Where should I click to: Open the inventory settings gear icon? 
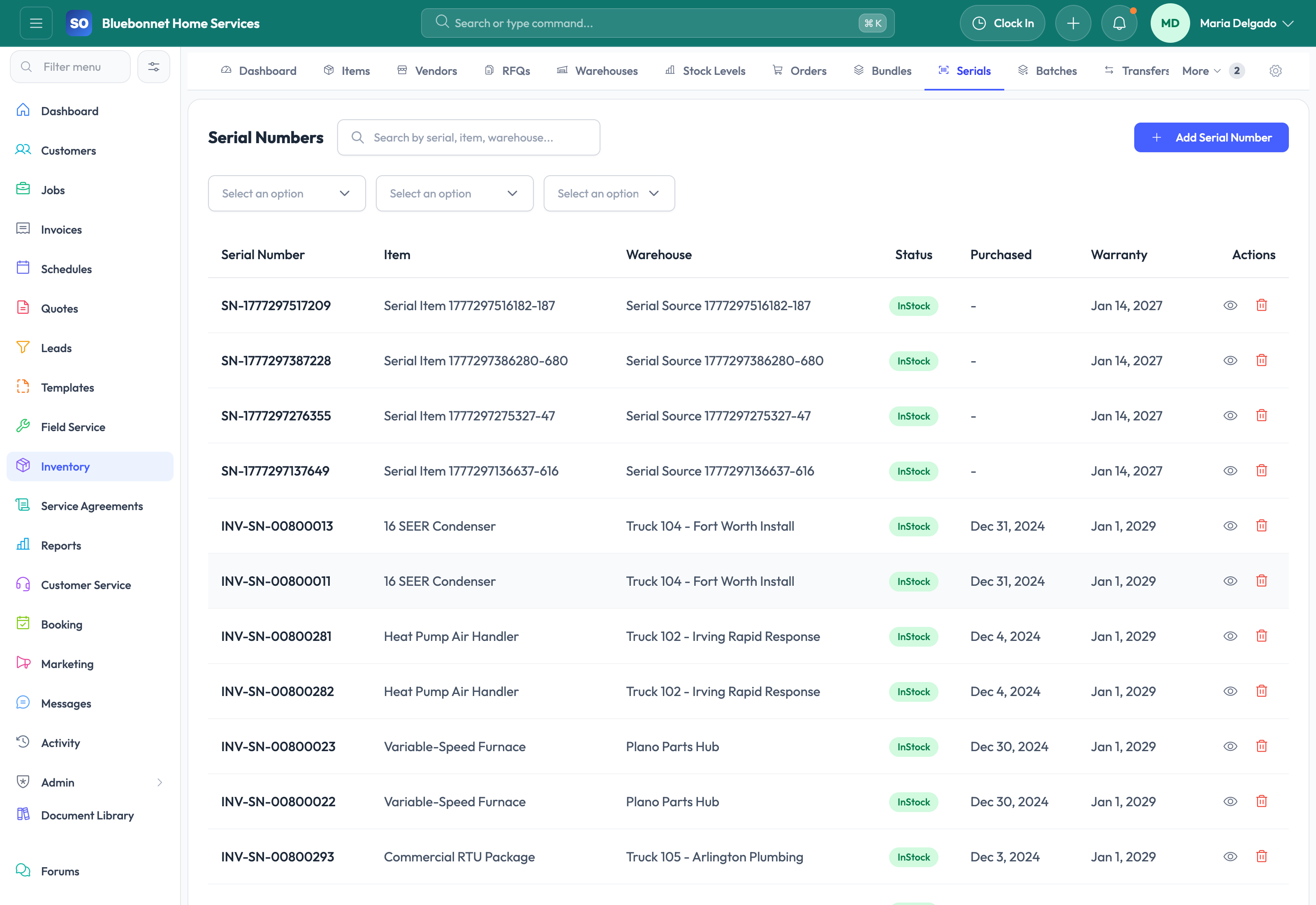[x=1275, y=71]
